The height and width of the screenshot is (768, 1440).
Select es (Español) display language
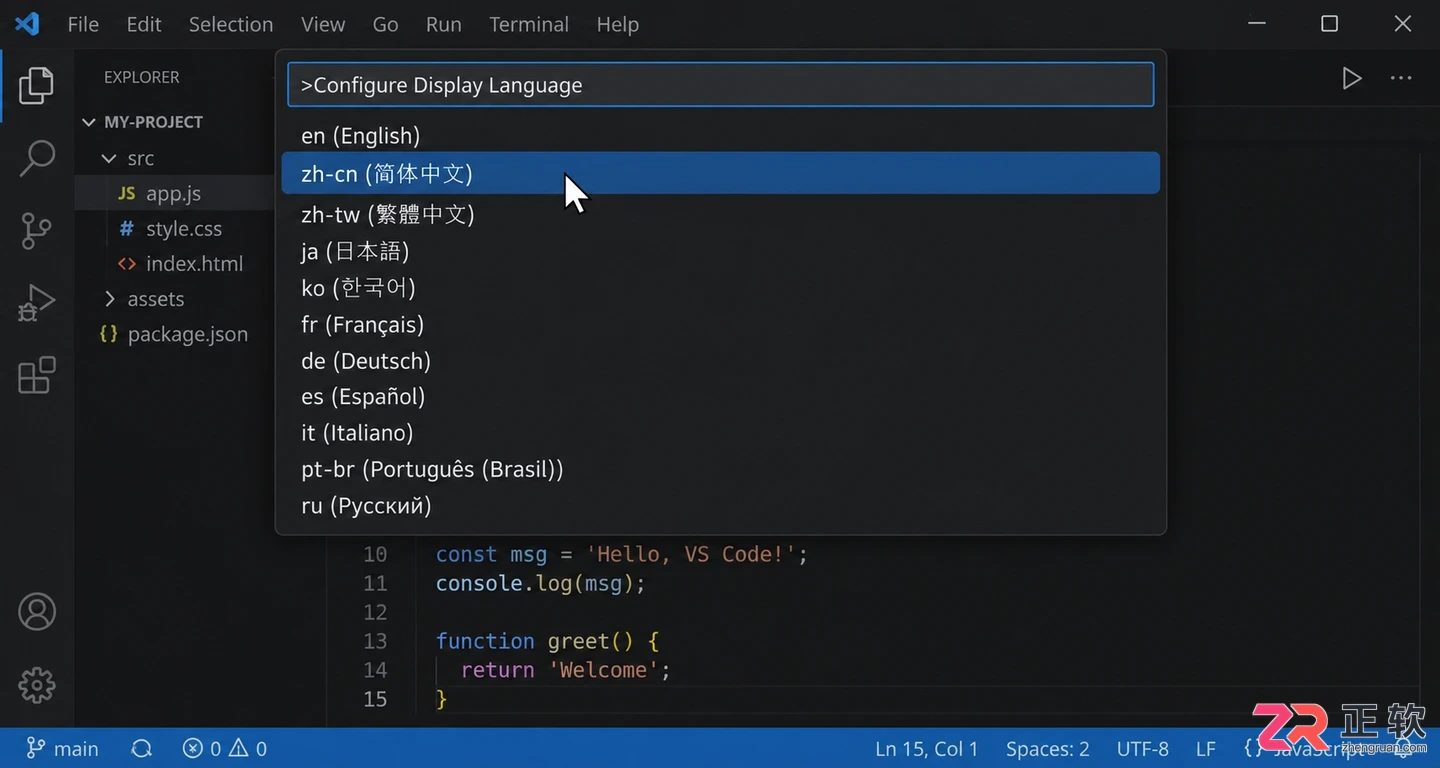721,396
